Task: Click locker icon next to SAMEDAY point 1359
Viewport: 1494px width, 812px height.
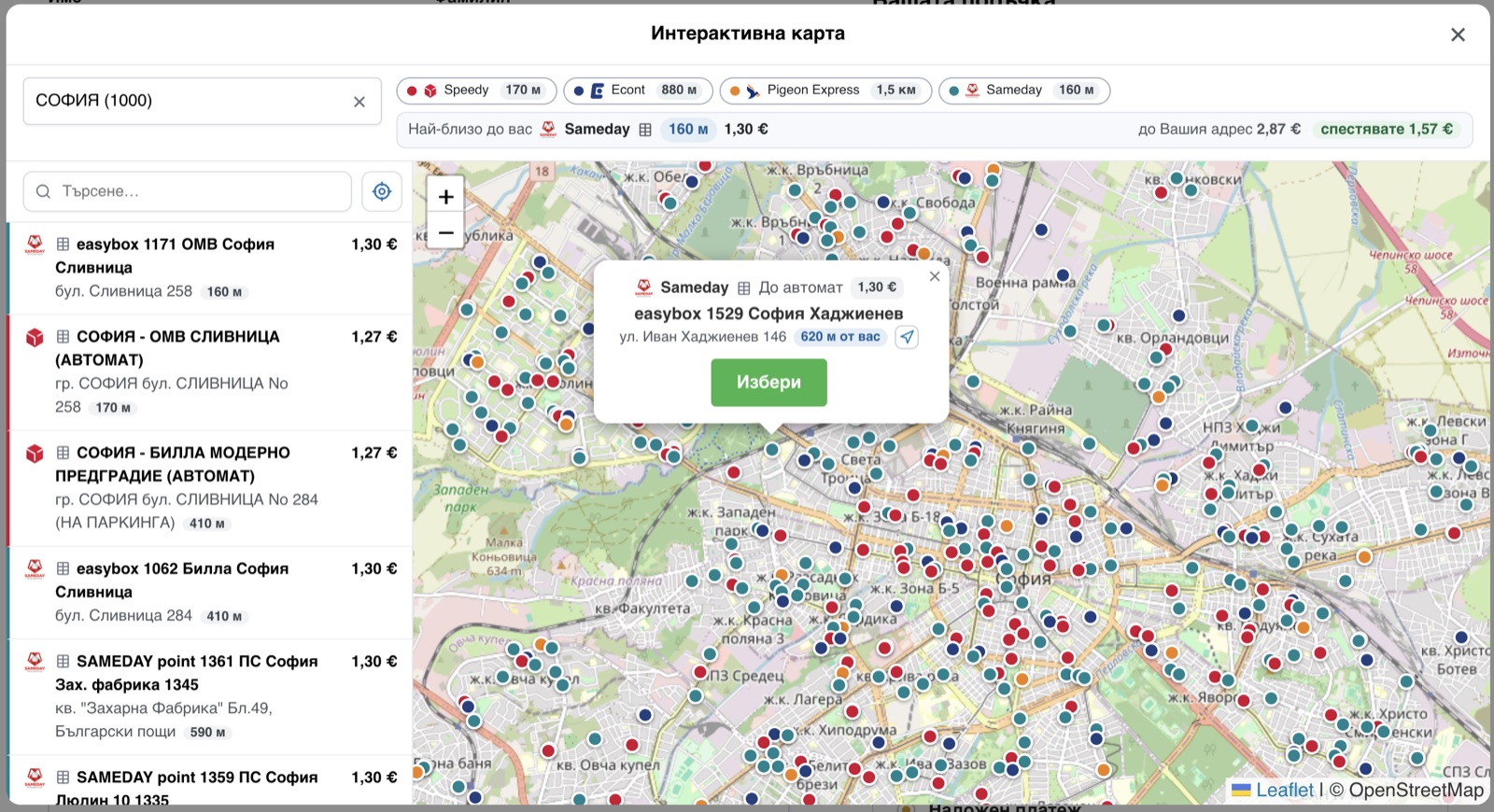Action: [63, 777]
